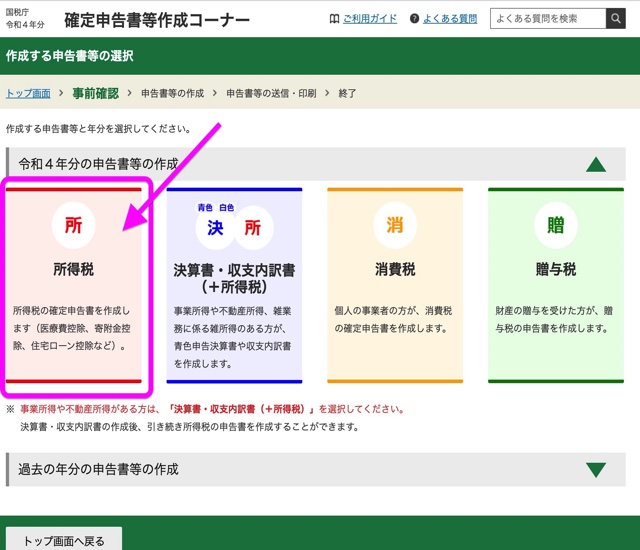This screenshot has height=550, width=640.
Task: Open the よくある質問 link
Action: pyautogui.click(x=449, y=19)
